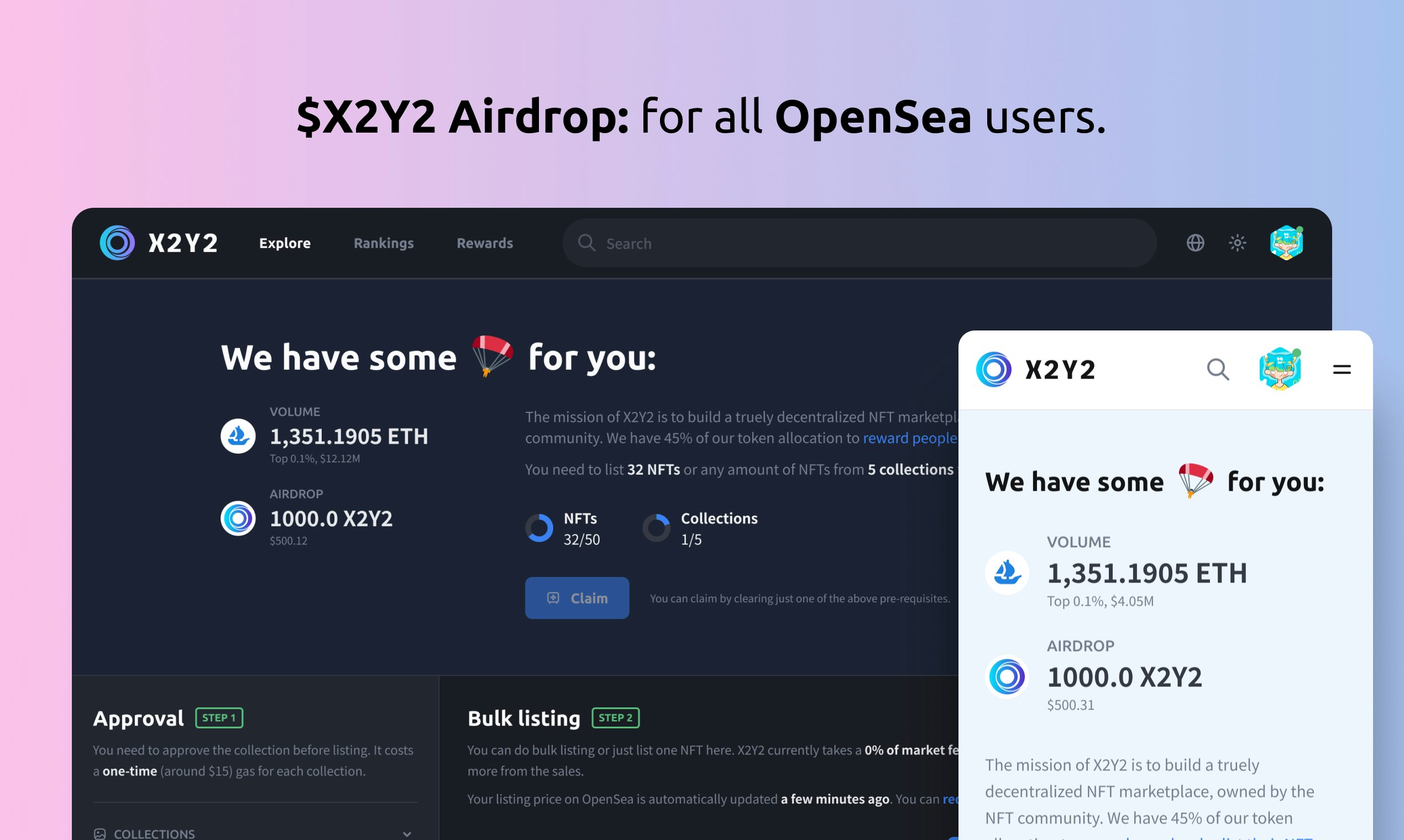Expand the COLLECTIONS section chevron
1404x840 pixels.
(407, 833)
